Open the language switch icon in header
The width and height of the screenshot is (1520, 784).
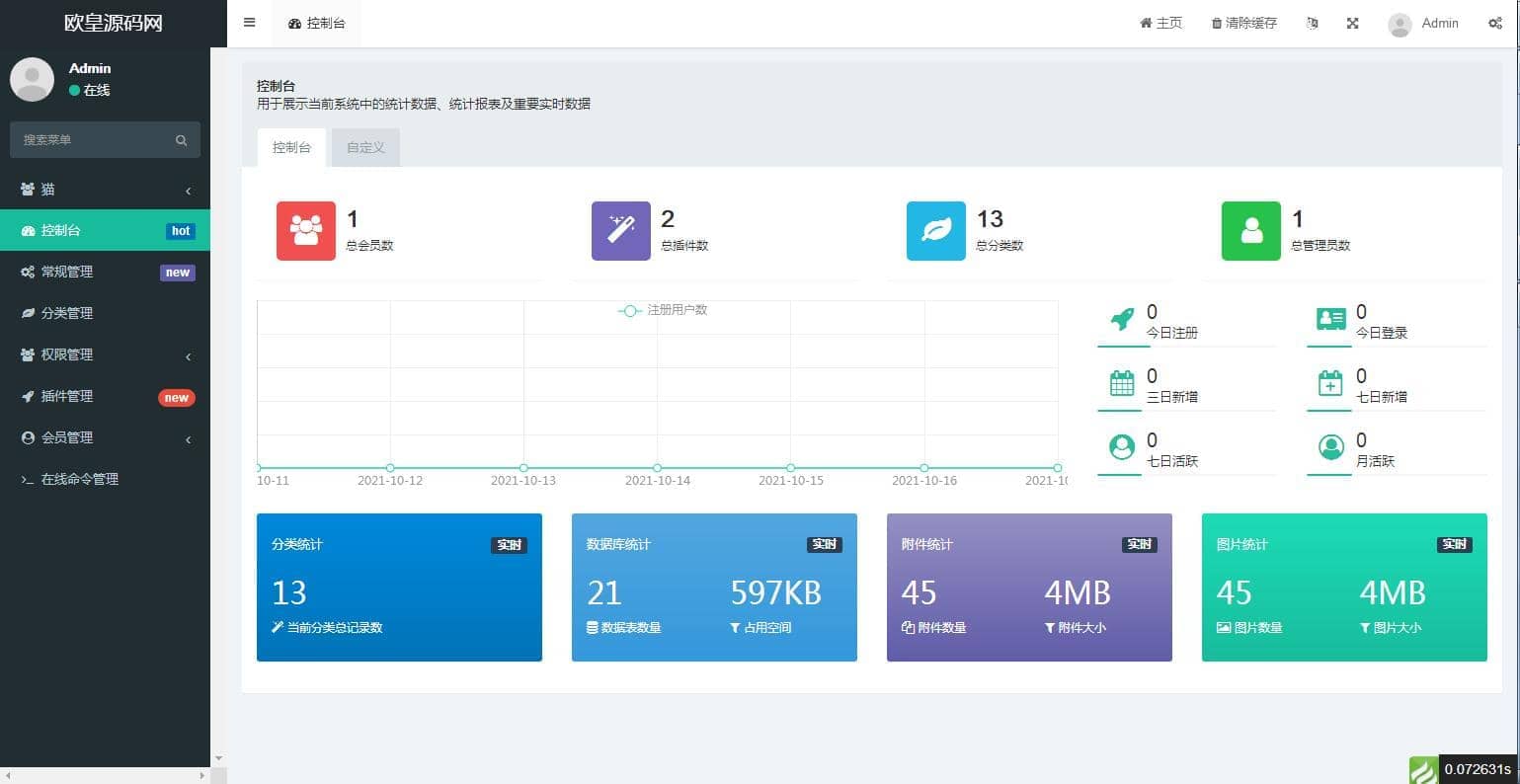[1312, 23]
